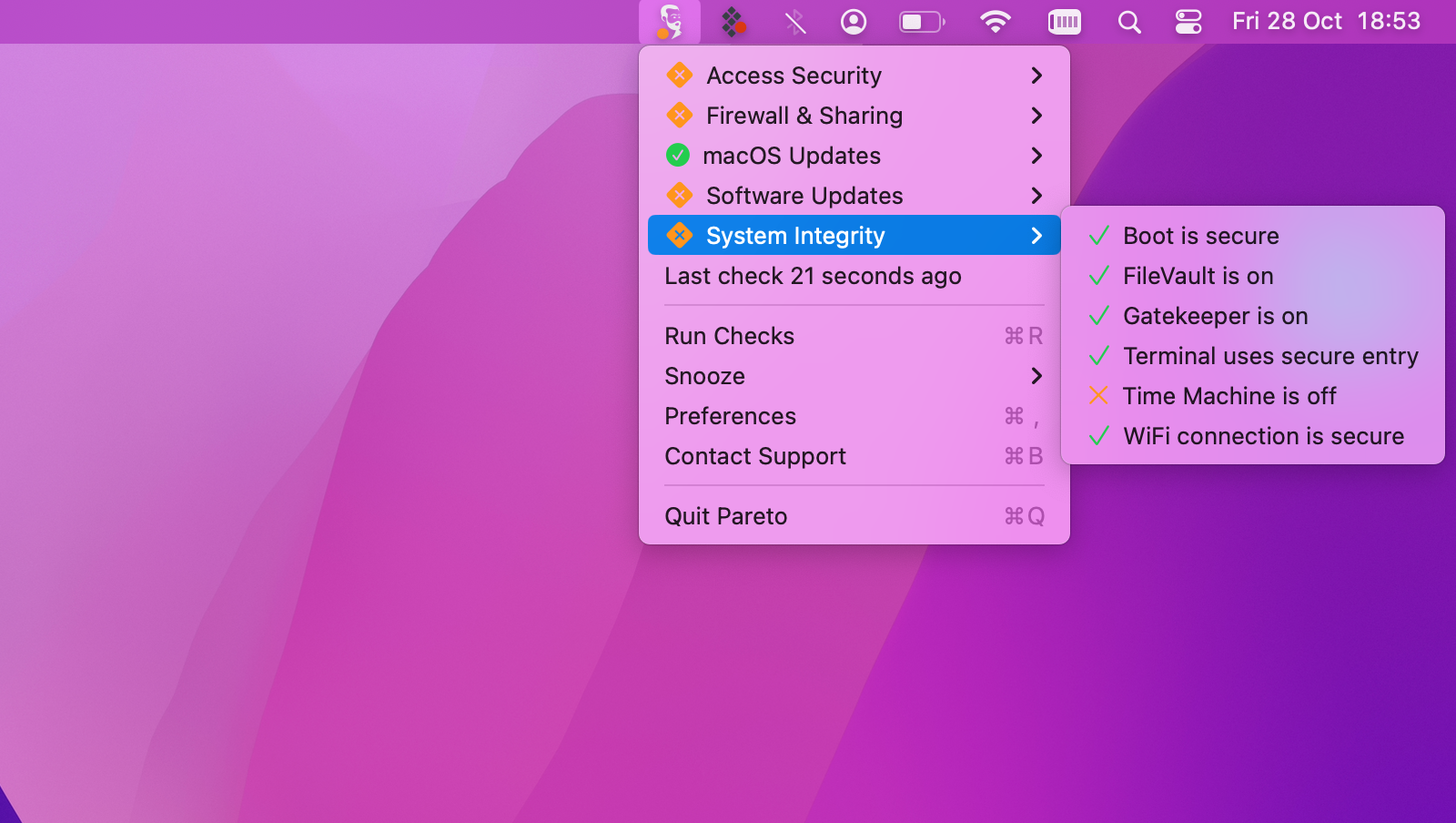
Task: Click the Time Machine is off item
Action: coord(1253,396)
